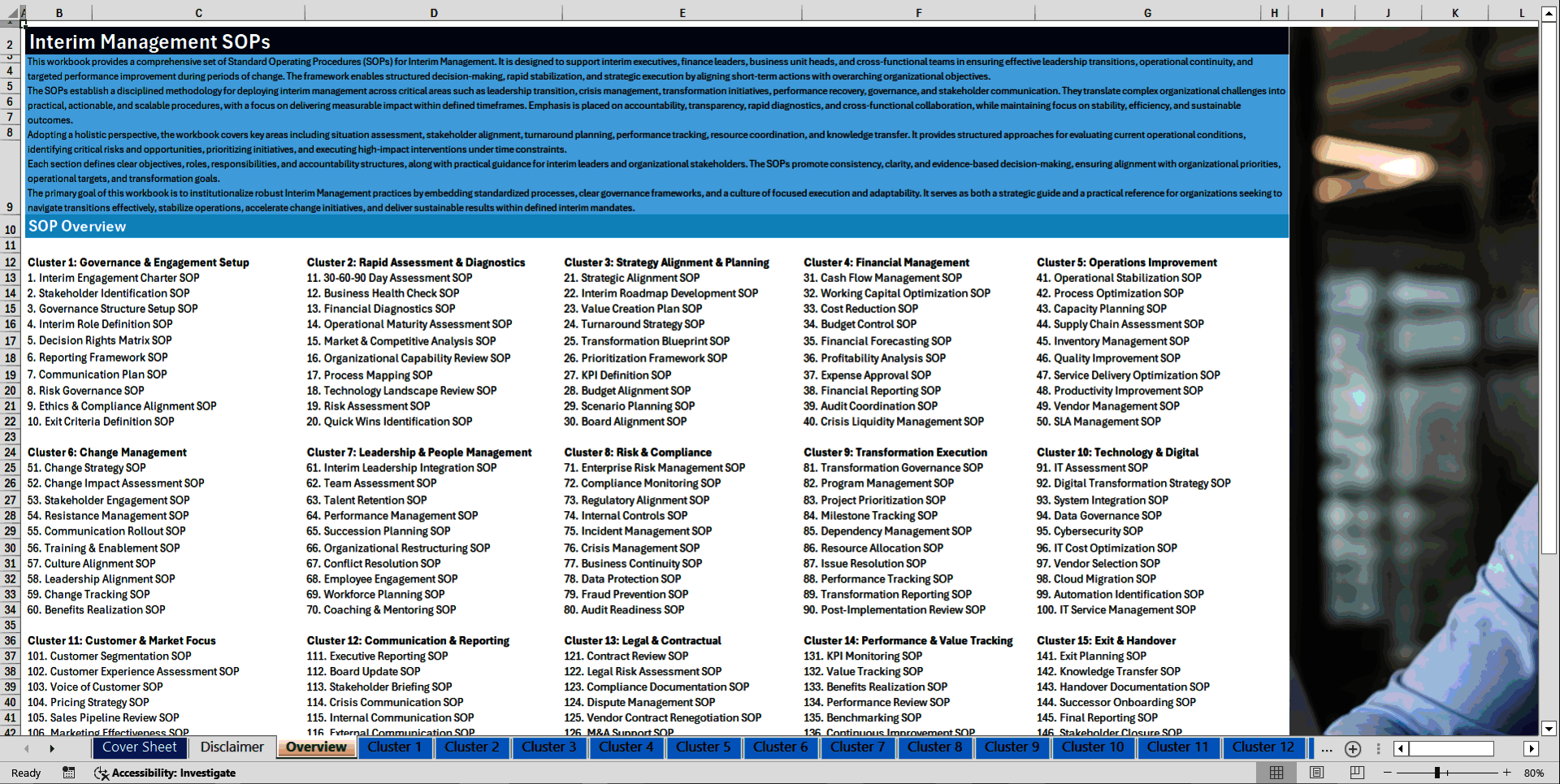
Task: Click 18. Technology Landscape Review SOP
Action: 401,391
